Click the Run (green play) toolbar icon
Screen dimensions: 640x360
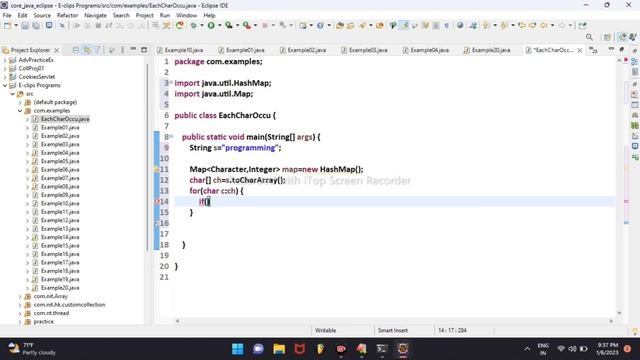pyautogui.click(x=211, y=25)
